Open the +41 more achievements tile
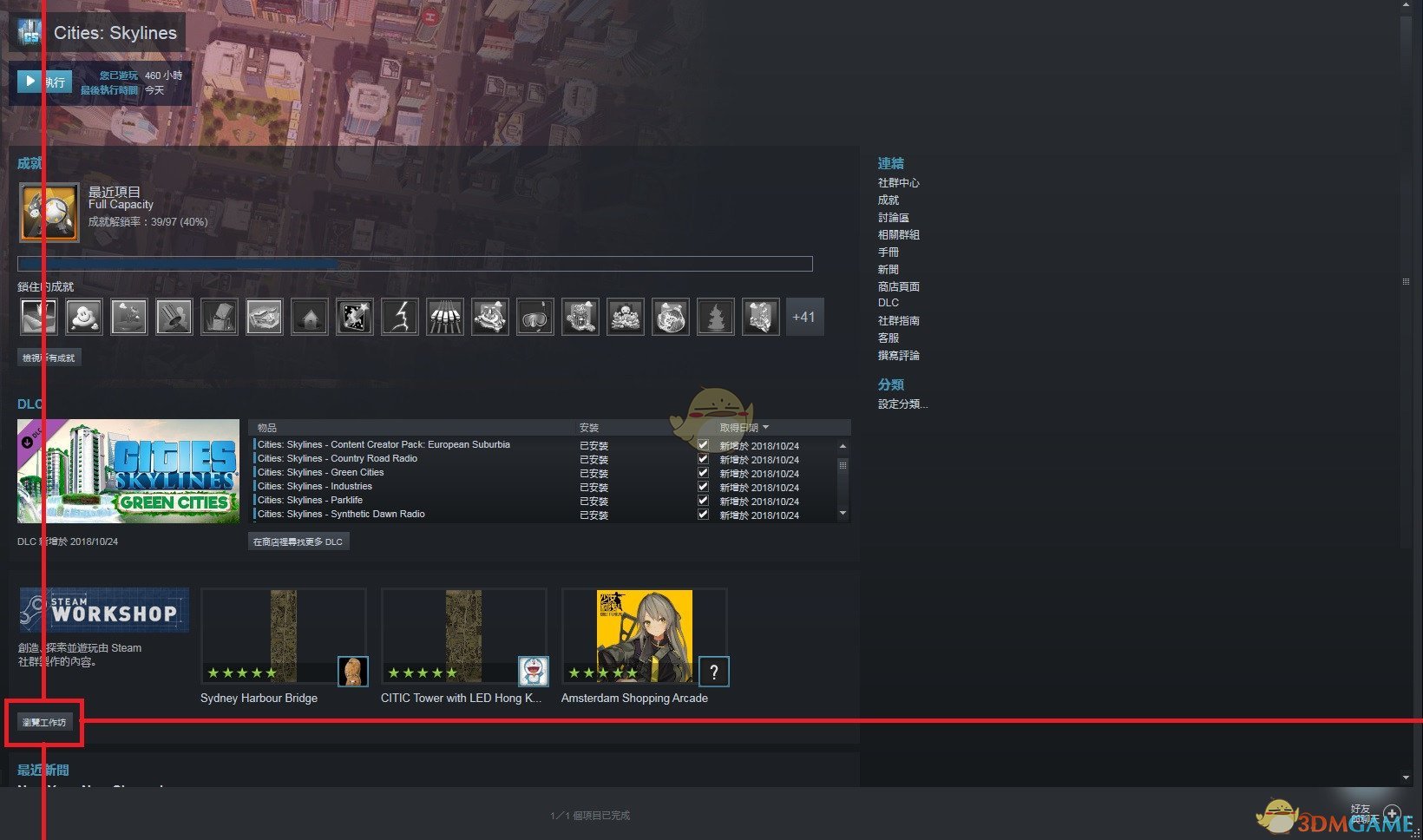 click(x=804, y=317)
